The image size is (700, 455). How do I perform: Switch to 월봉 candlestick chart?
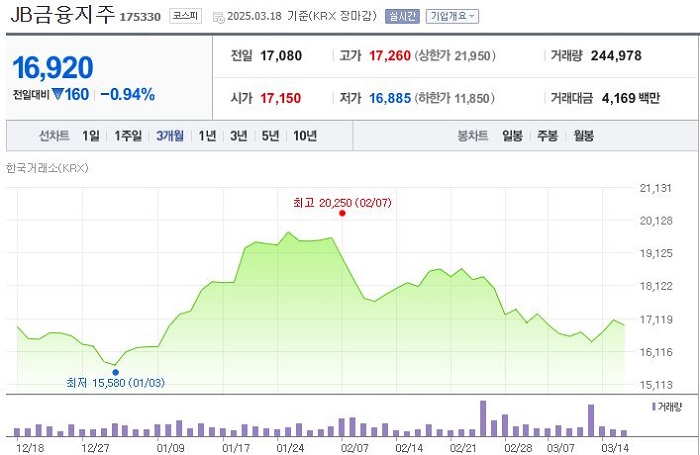pyautogui.click(x=583, y=136)
